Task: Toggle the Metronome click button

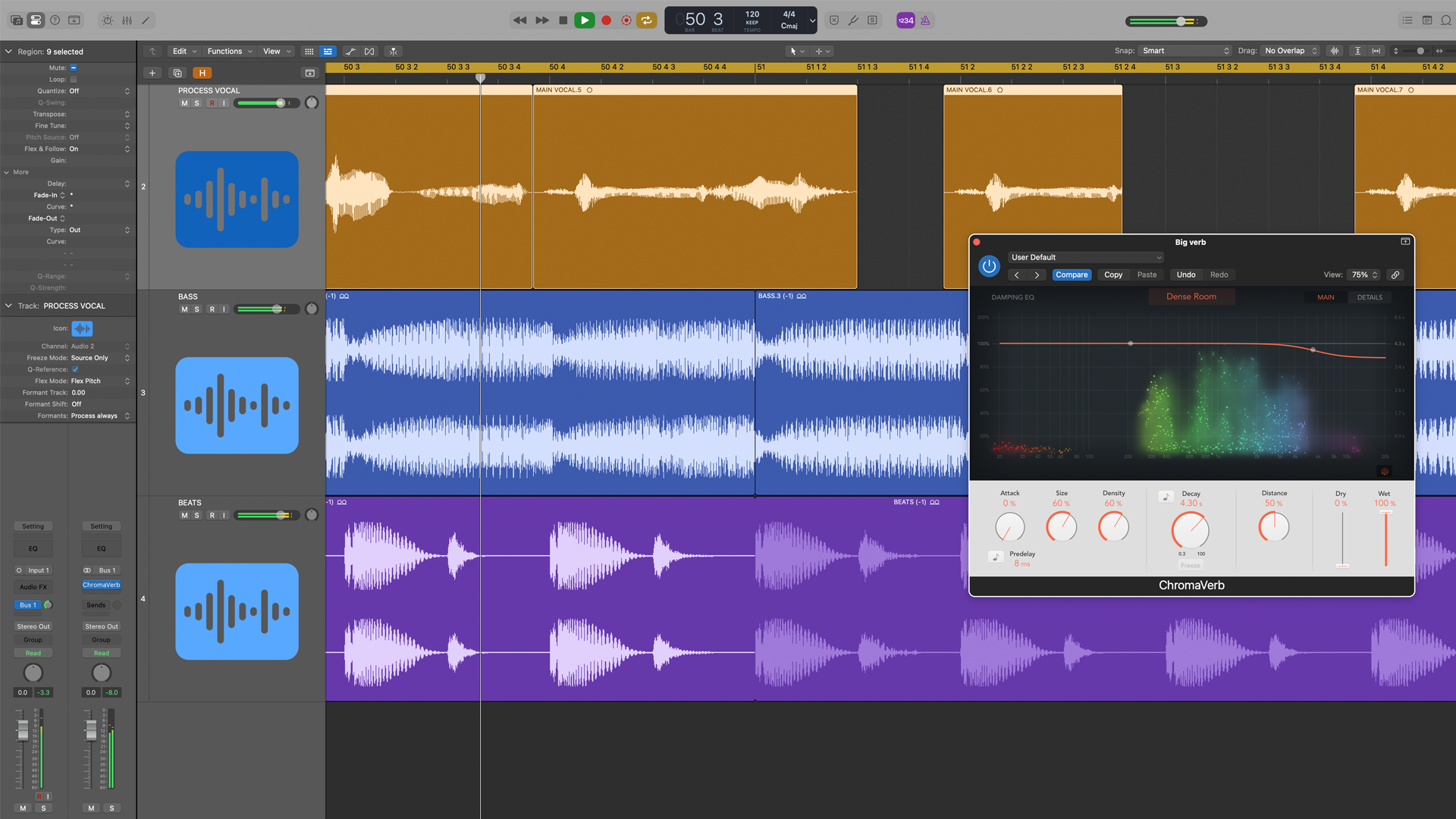Action: (x=925, y=20)
